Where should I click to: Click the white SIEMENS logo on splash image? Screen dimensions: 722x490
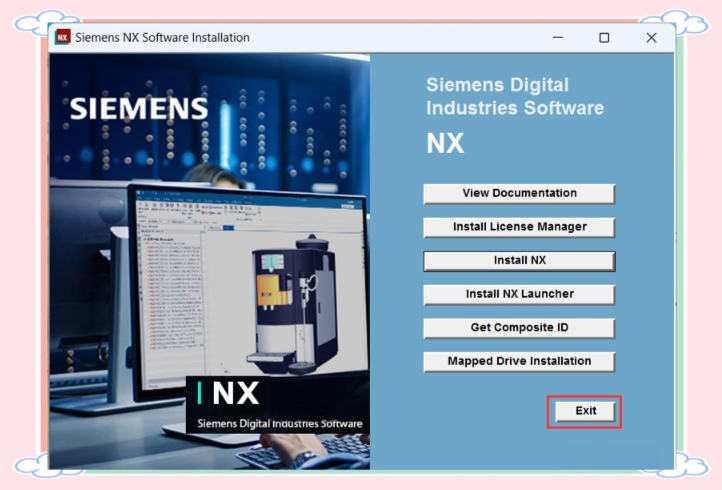[139, 109]
